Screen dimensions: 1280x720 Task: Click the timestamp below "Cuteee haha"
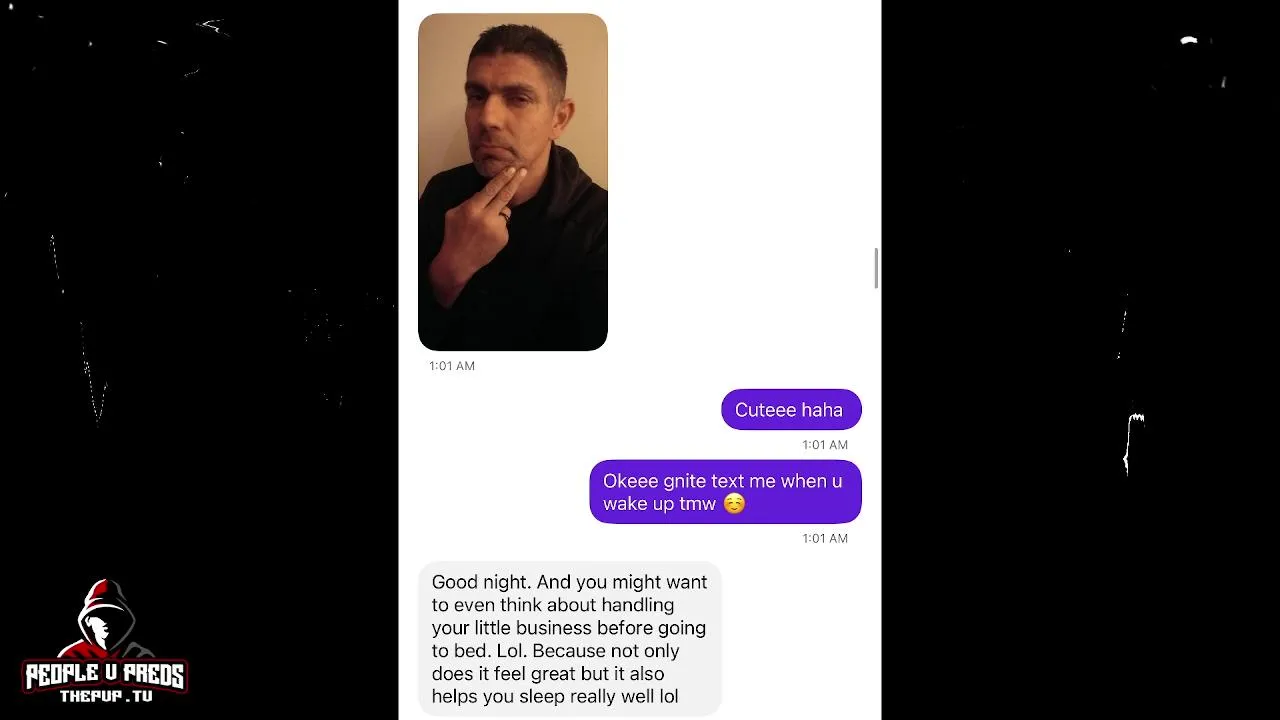(825, 445)
